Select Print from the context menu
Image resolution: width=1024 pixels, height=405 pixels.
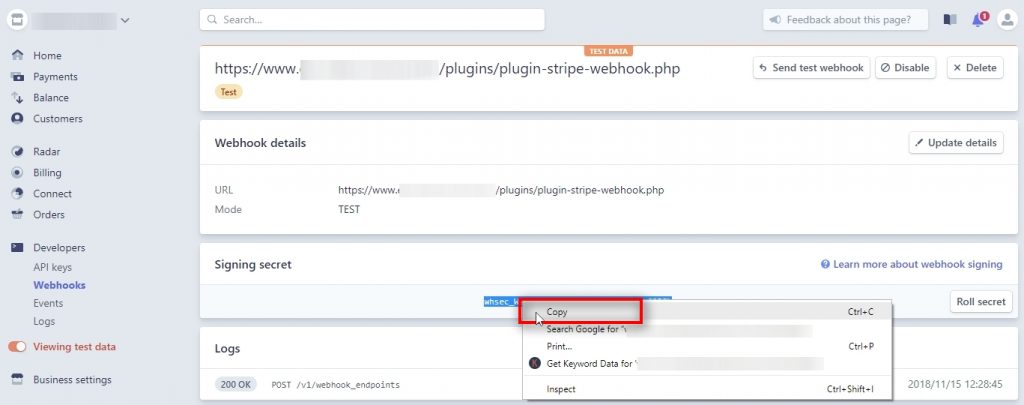pyautogui.click(x=559, y=346)
